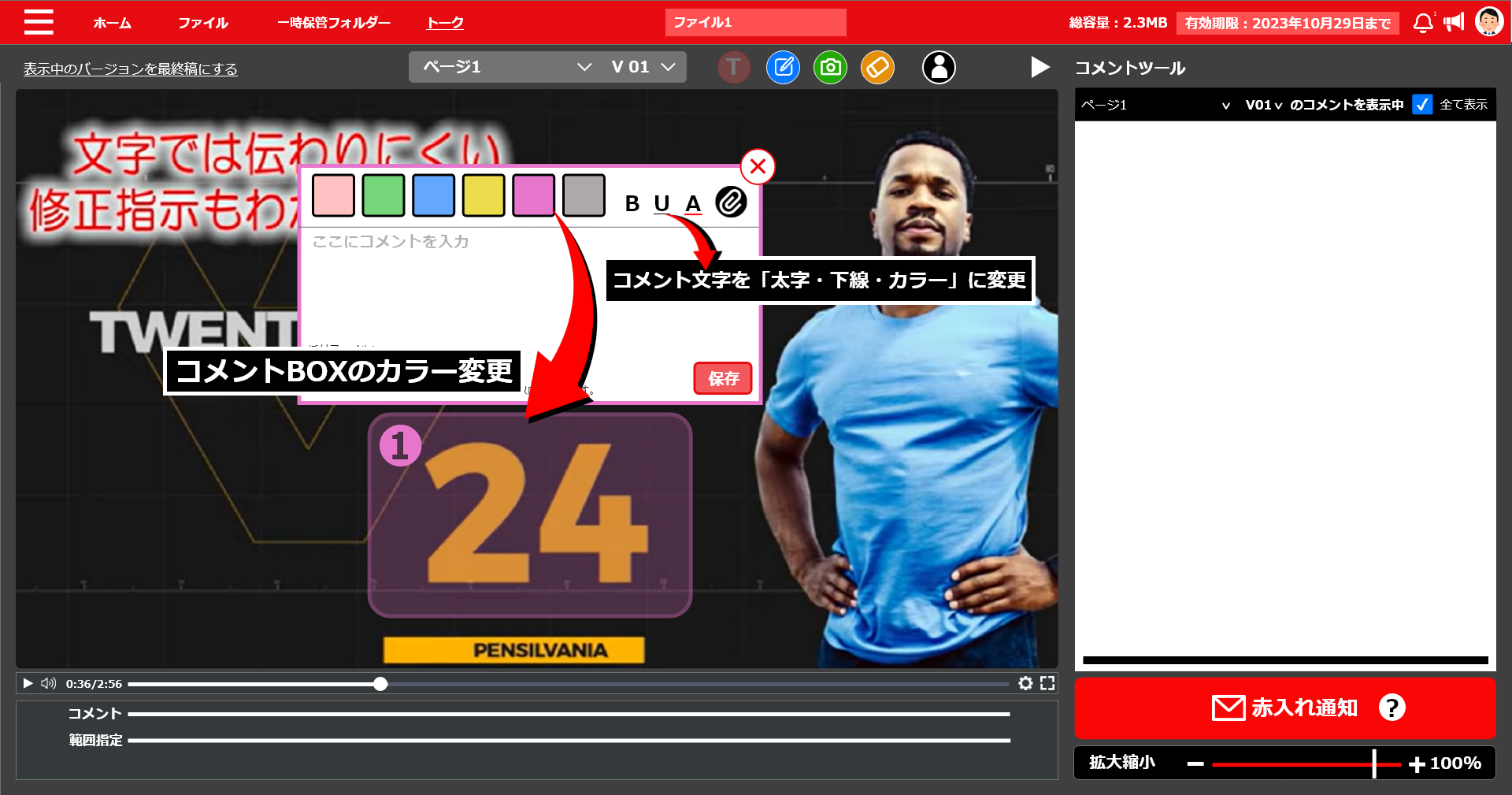Click the 0:36/2:56 time display

pos(94,684)
